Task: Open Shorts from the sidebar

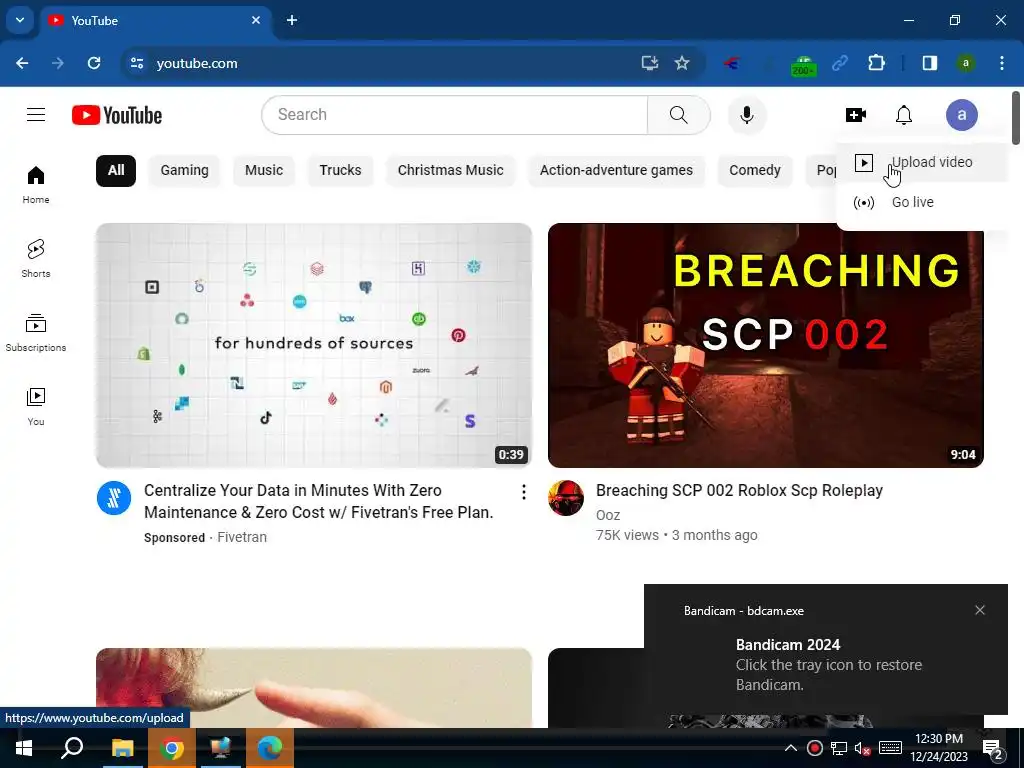Action: point(36,259)
